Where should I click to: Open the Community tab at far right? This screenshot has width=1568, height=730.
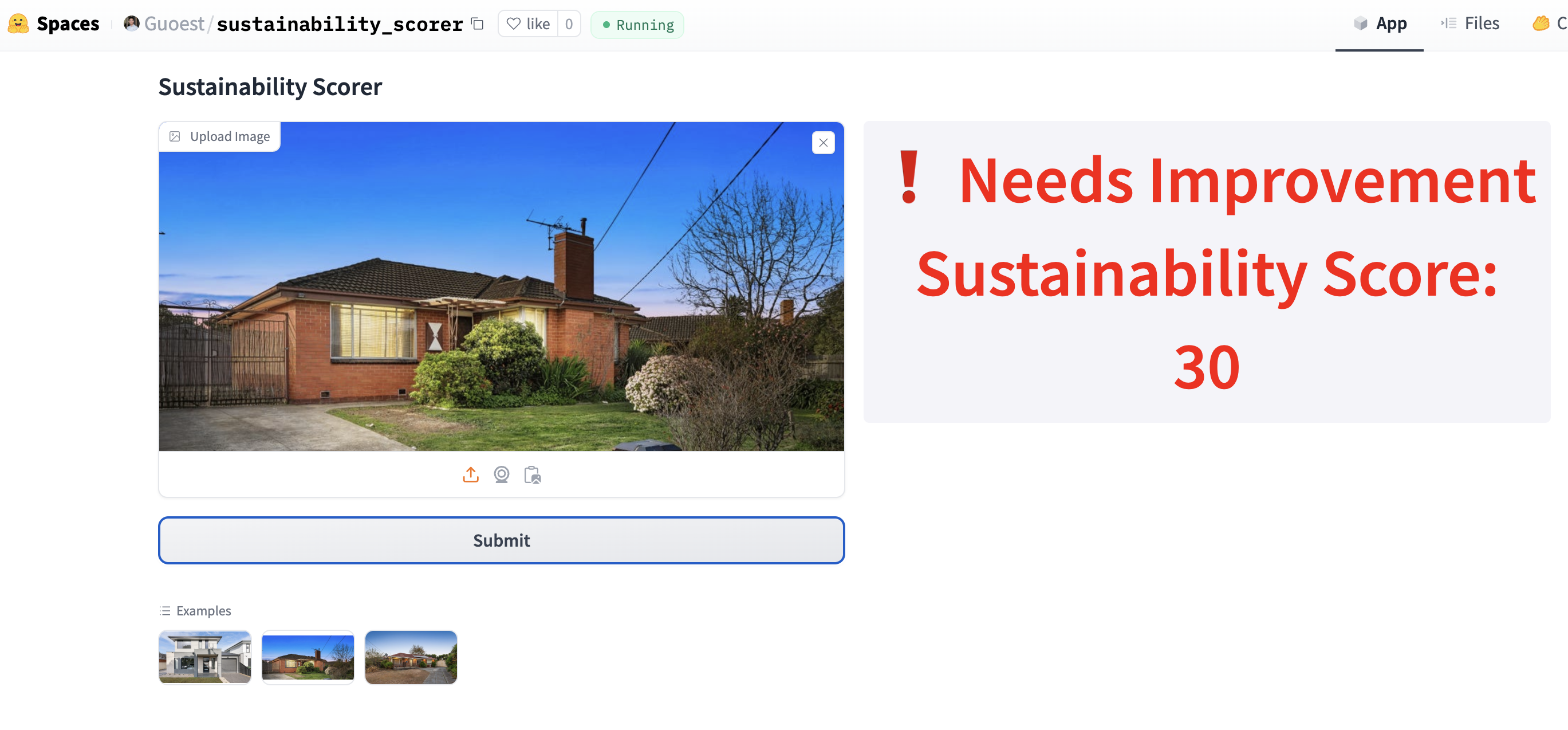[1549, 23]
